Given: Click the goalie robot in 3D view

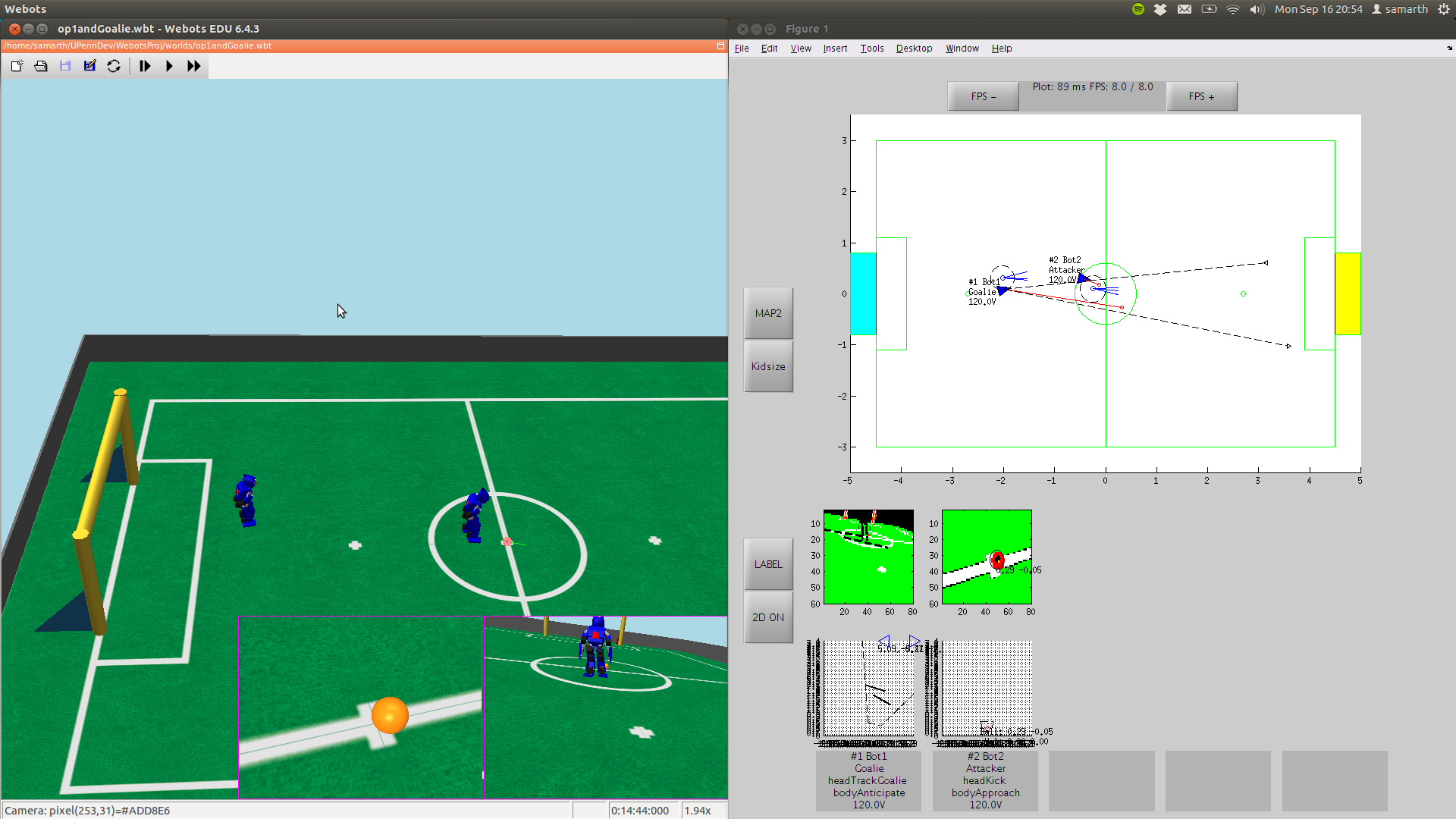Looking at the screenshot, I should coord(246,500).
